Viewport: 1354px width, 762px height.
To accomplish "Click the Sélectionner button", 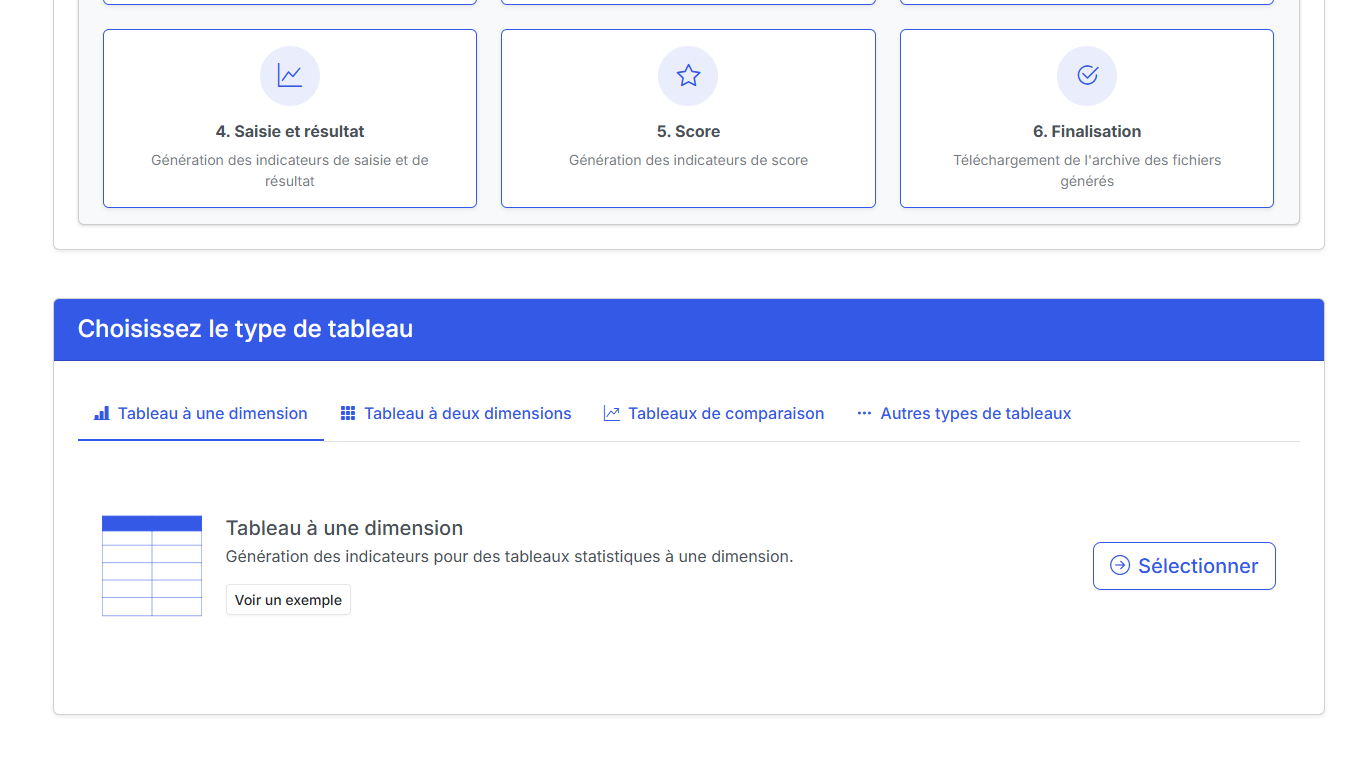I will (1184, 566).
